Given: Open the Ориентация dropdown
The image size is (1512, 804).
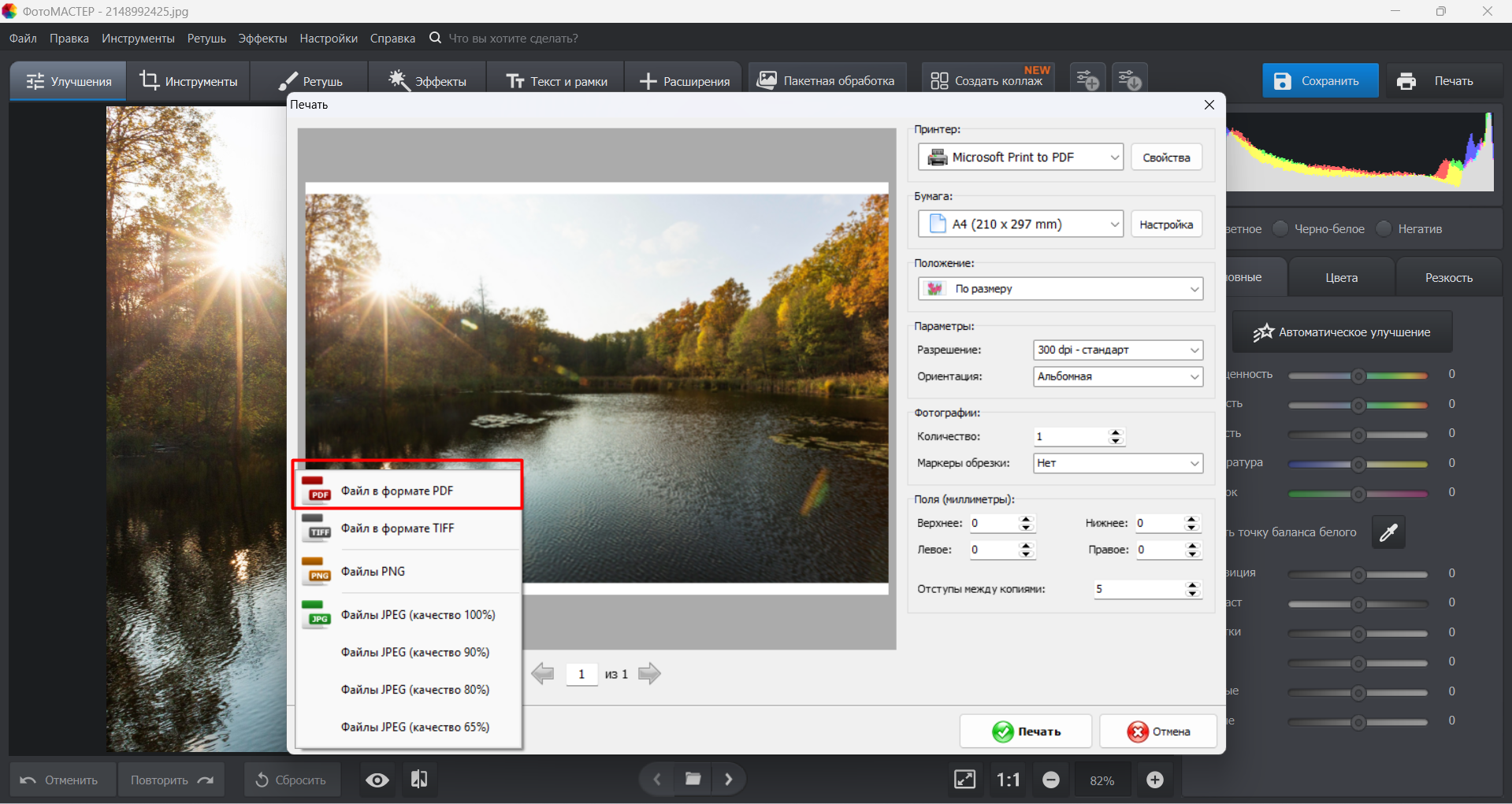Looking at the screenshot, I should [x=1117, y=376].
